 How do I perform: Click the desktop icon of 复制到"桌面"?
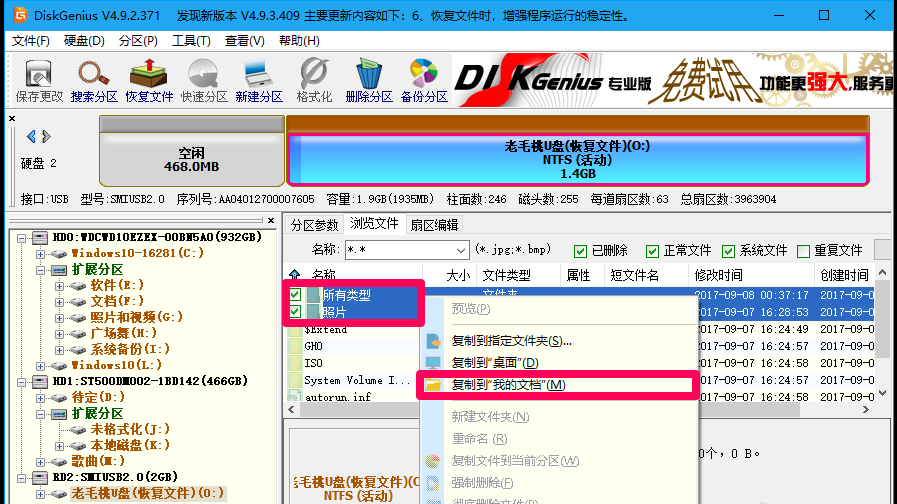(x=433, y=363)
